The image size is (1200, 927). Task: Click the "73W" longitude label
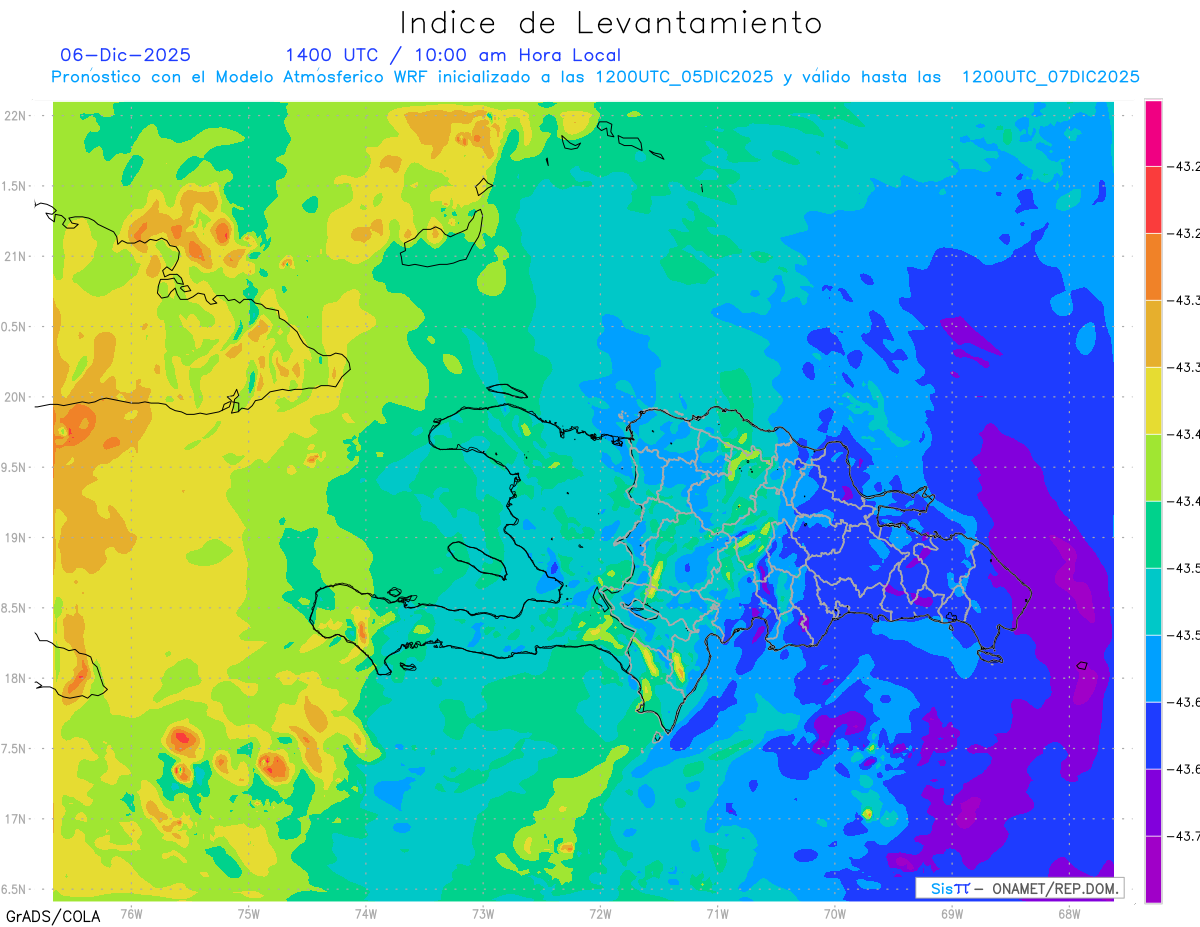coord(483,913)
